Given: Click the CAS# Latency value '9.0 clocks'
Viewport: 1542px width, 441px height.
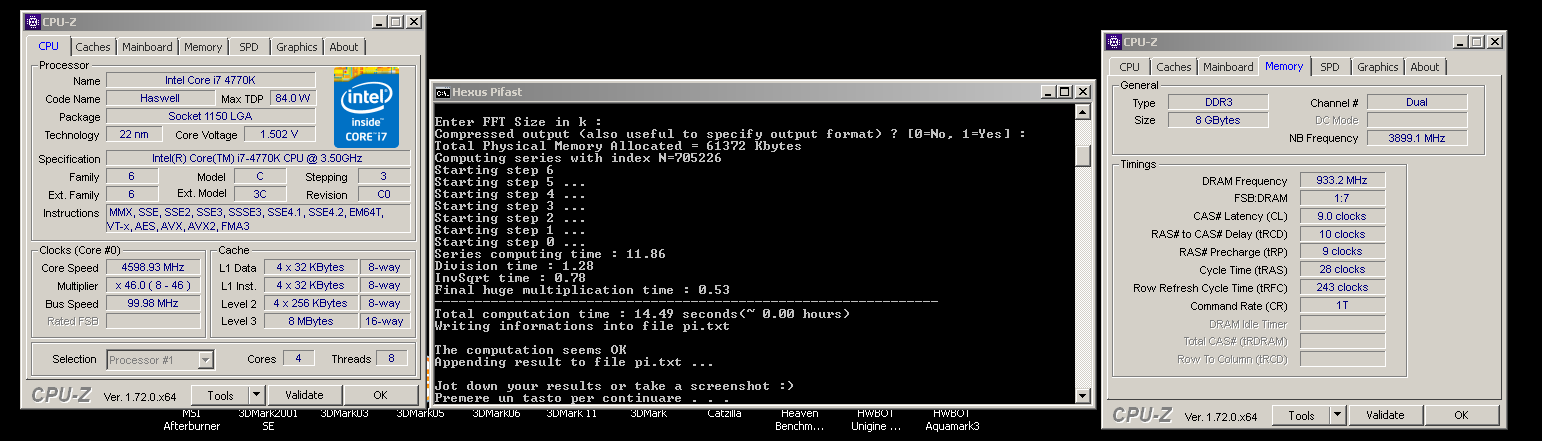Looking at the screenshot, I should point(1342,216).
